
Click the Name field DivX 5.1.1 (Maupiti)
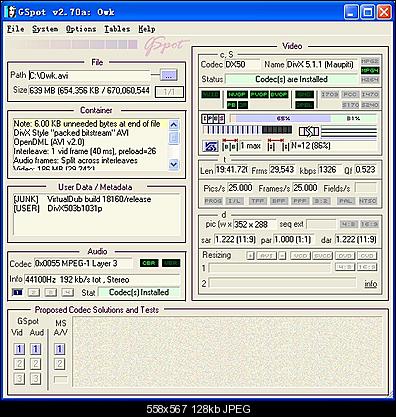tap(321, 64)
